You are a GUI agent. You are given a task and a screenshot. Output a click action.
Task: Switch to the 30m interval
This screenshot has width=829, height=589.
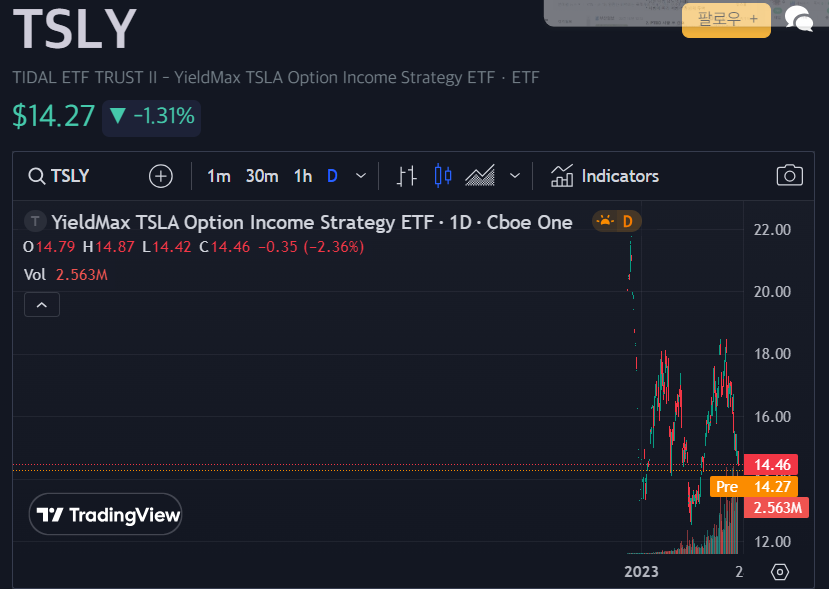tap(260, 175)
